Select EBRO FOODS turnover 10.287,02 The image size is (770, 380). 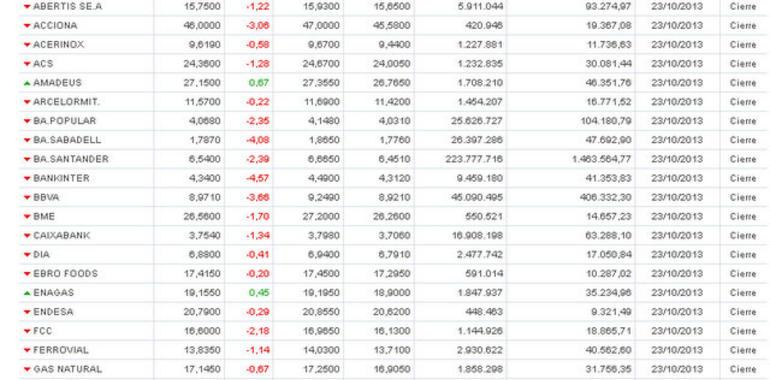click(608, 273)
